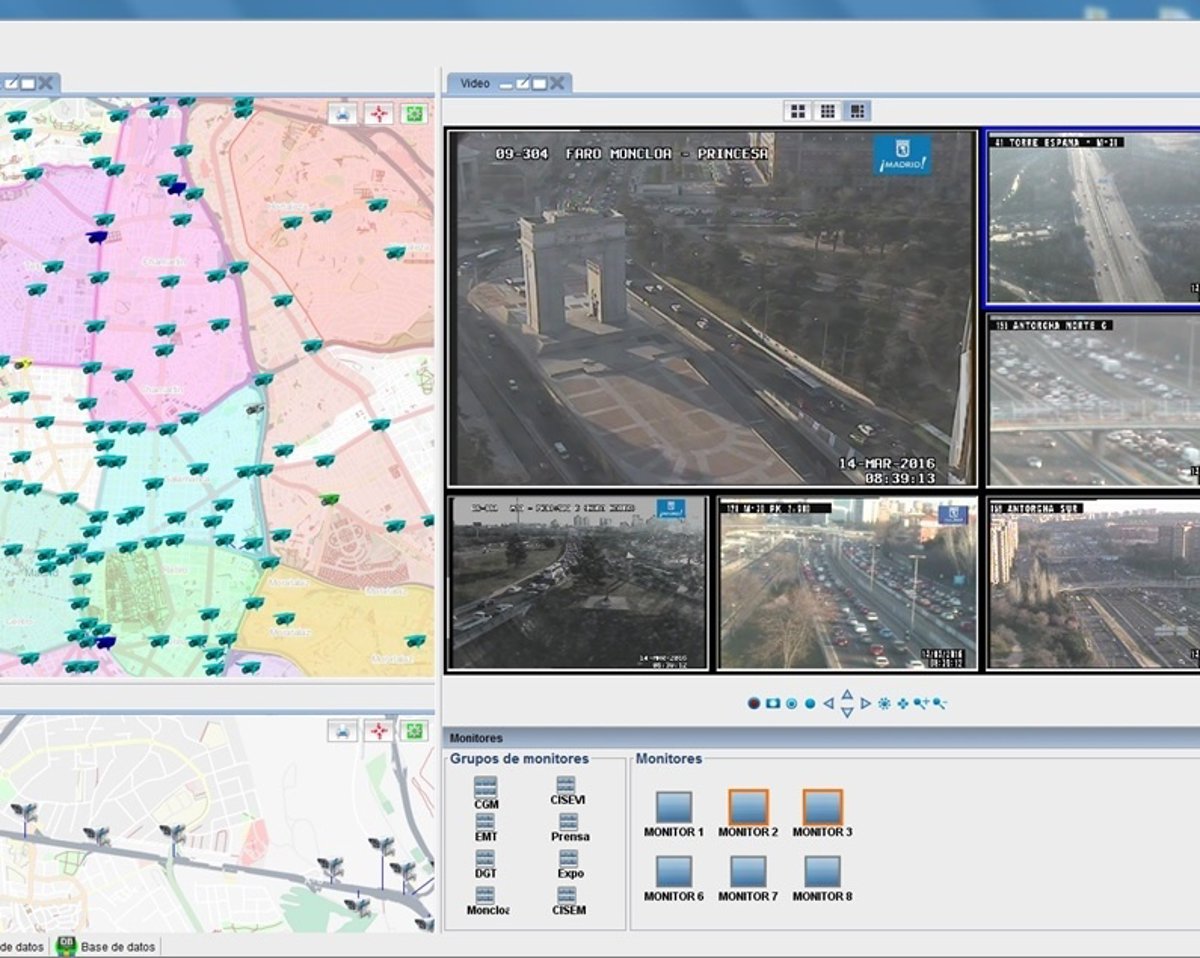Switch to 3x3 video grid layout
Image resolution: width=1200 pixels, height=958 pixels.
(x=827, y=111)
